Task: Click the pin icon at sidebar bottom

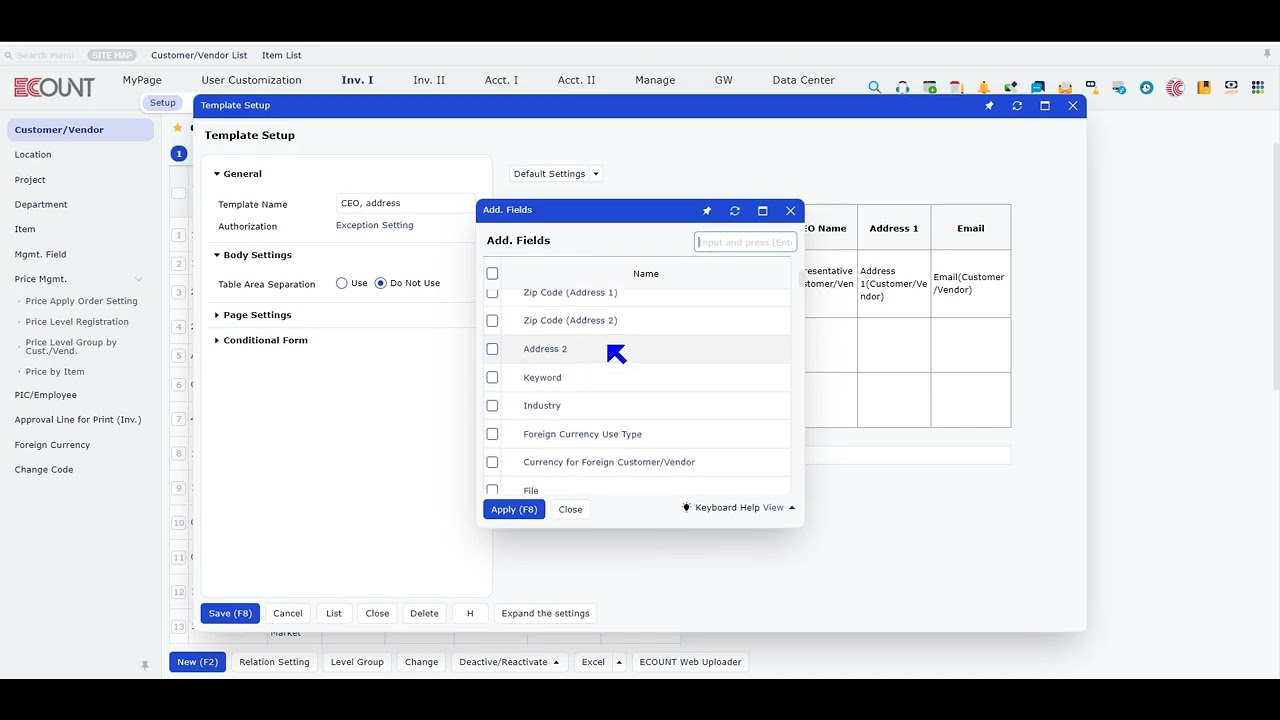Action: [145, 665]
